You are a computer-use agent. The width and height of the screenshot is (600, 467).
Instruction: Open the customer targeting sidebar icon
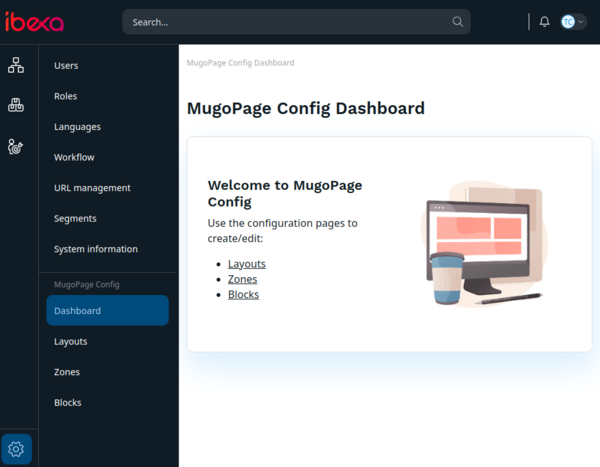click(16, 147)
